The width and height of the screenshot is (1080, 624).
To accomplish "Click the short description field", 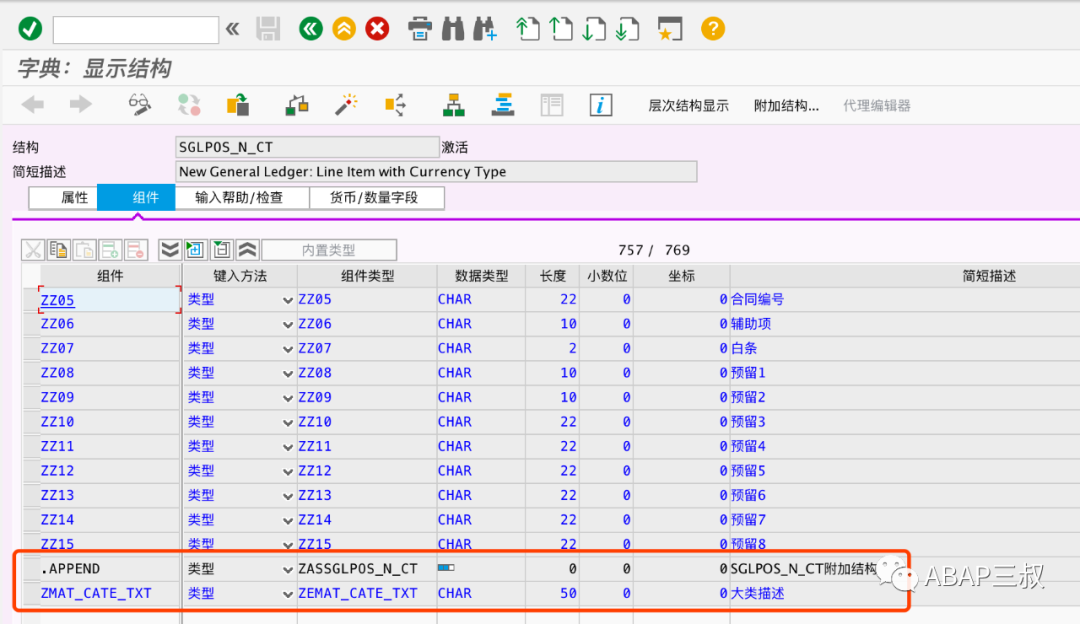I will [x=436, y=171].
